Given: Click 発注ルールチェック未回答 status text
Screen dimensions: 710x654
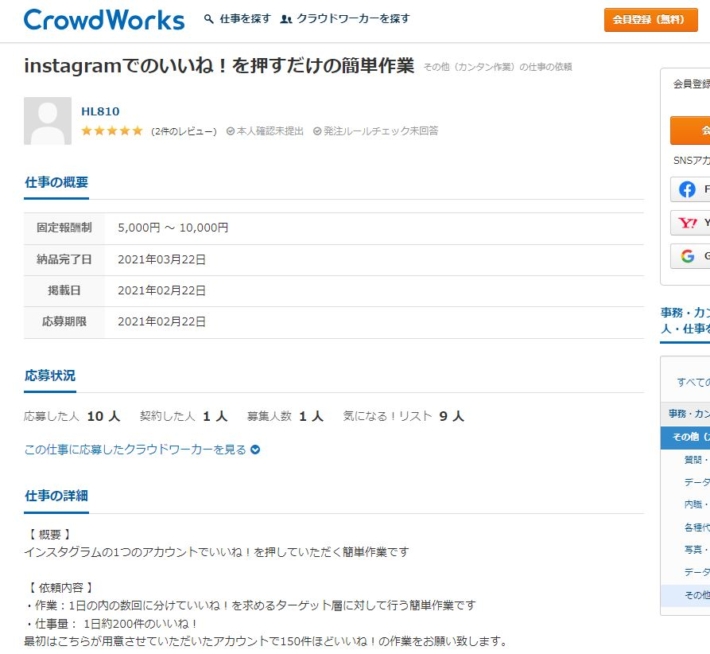Looking at the screenshot, I should tap(381, 131).
